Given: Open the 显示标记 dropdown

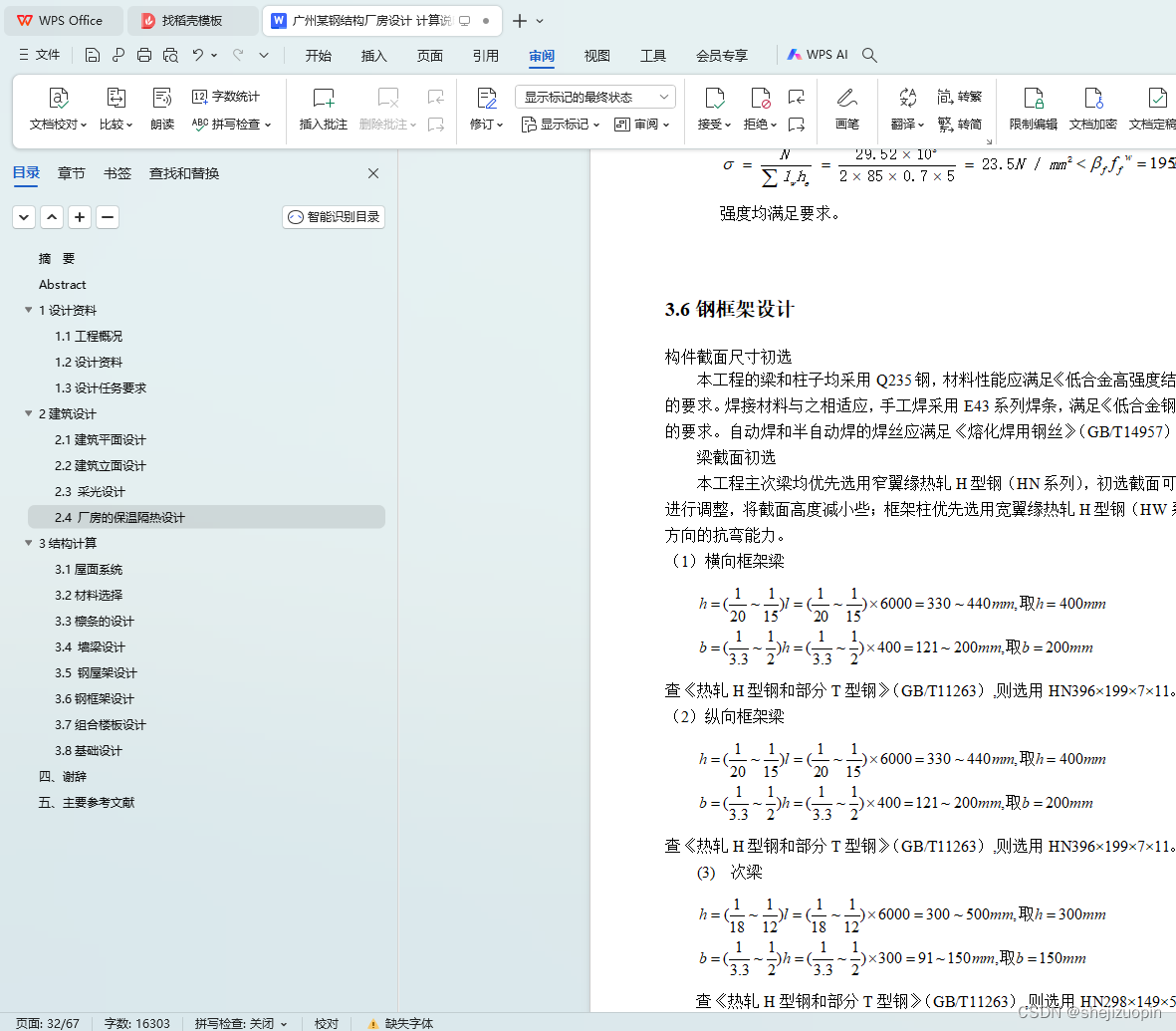Looking at the screenshot, I should coord(561,124).
